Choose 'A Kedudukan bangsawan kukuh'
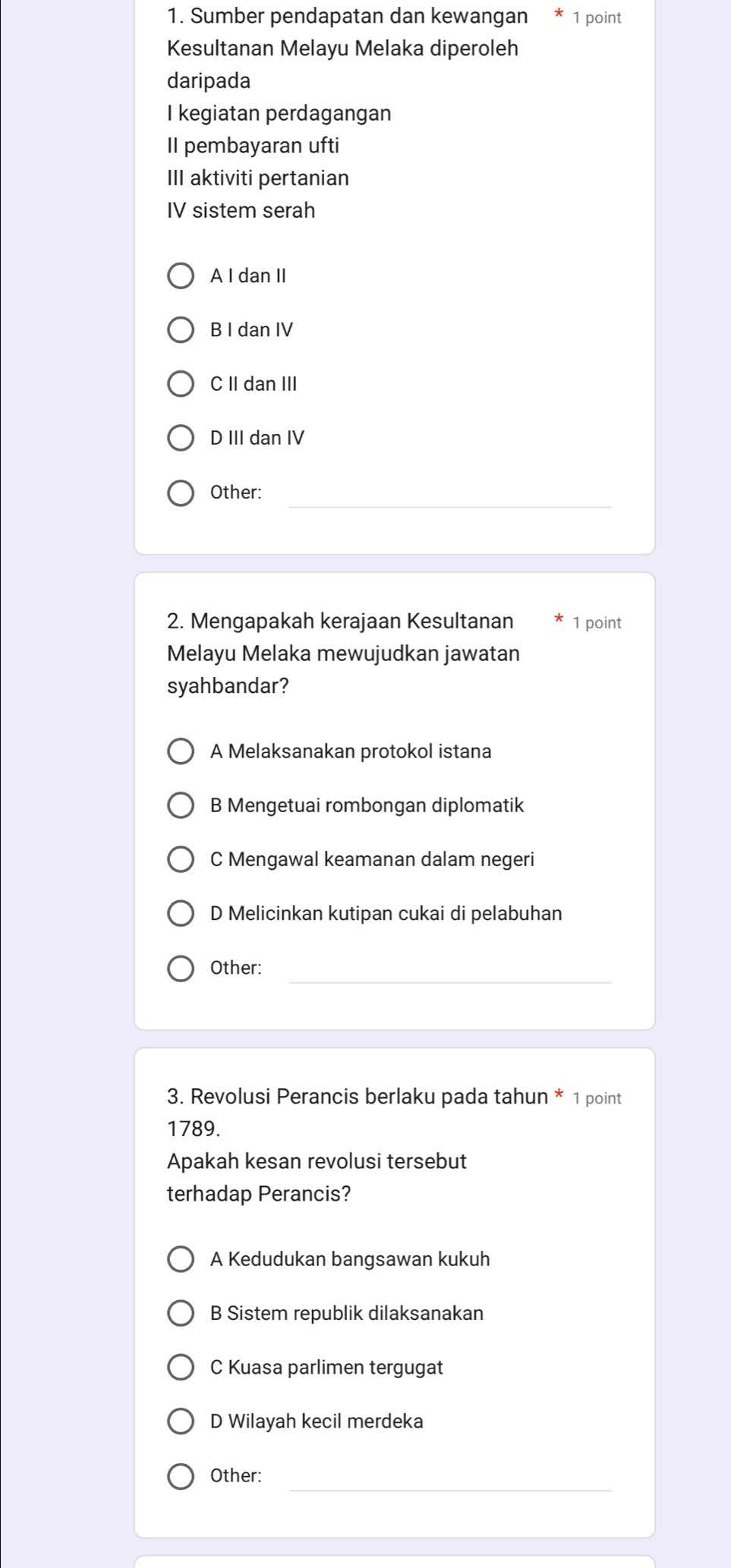731x1568 pixels. pos(181,1260)
